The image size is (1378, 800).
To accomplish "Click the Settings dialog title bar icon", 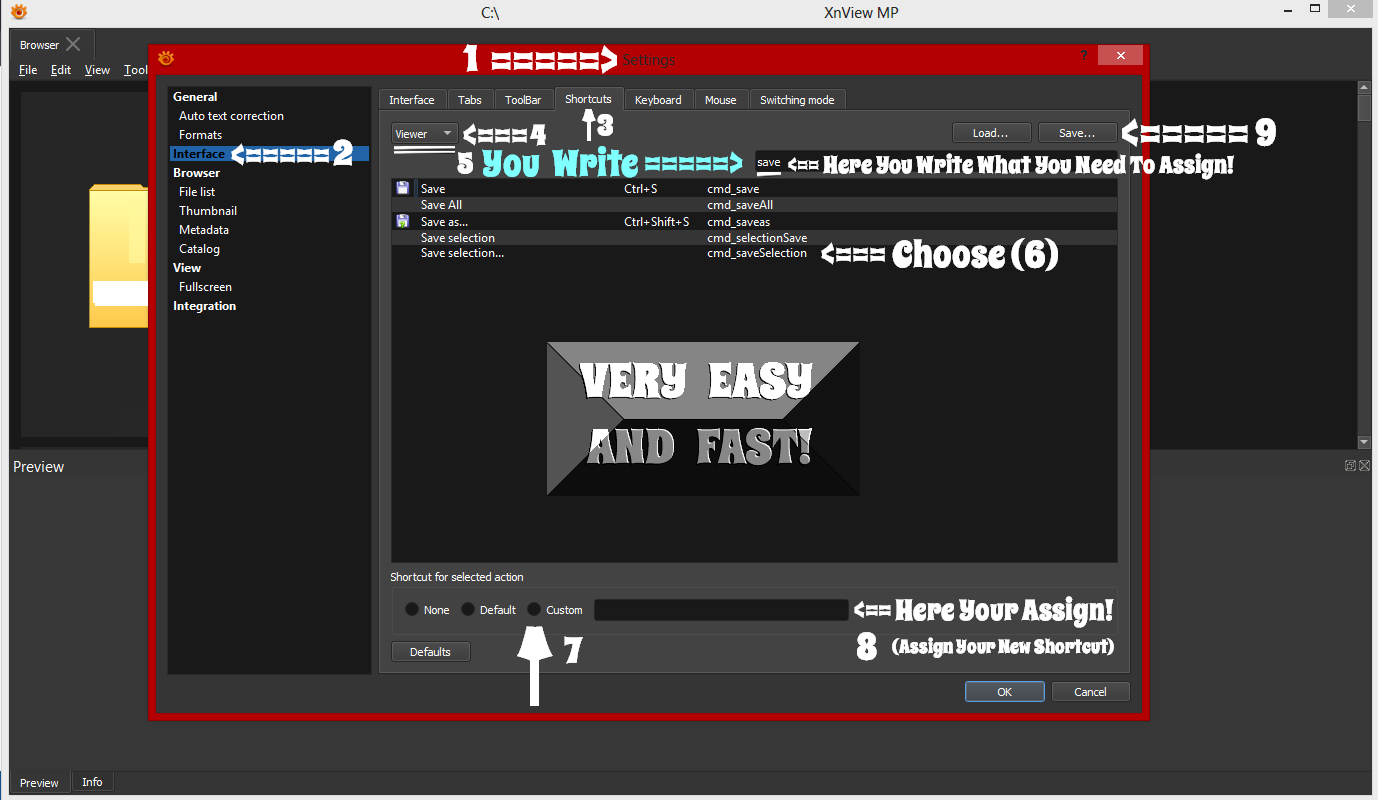I will (166, 58).
